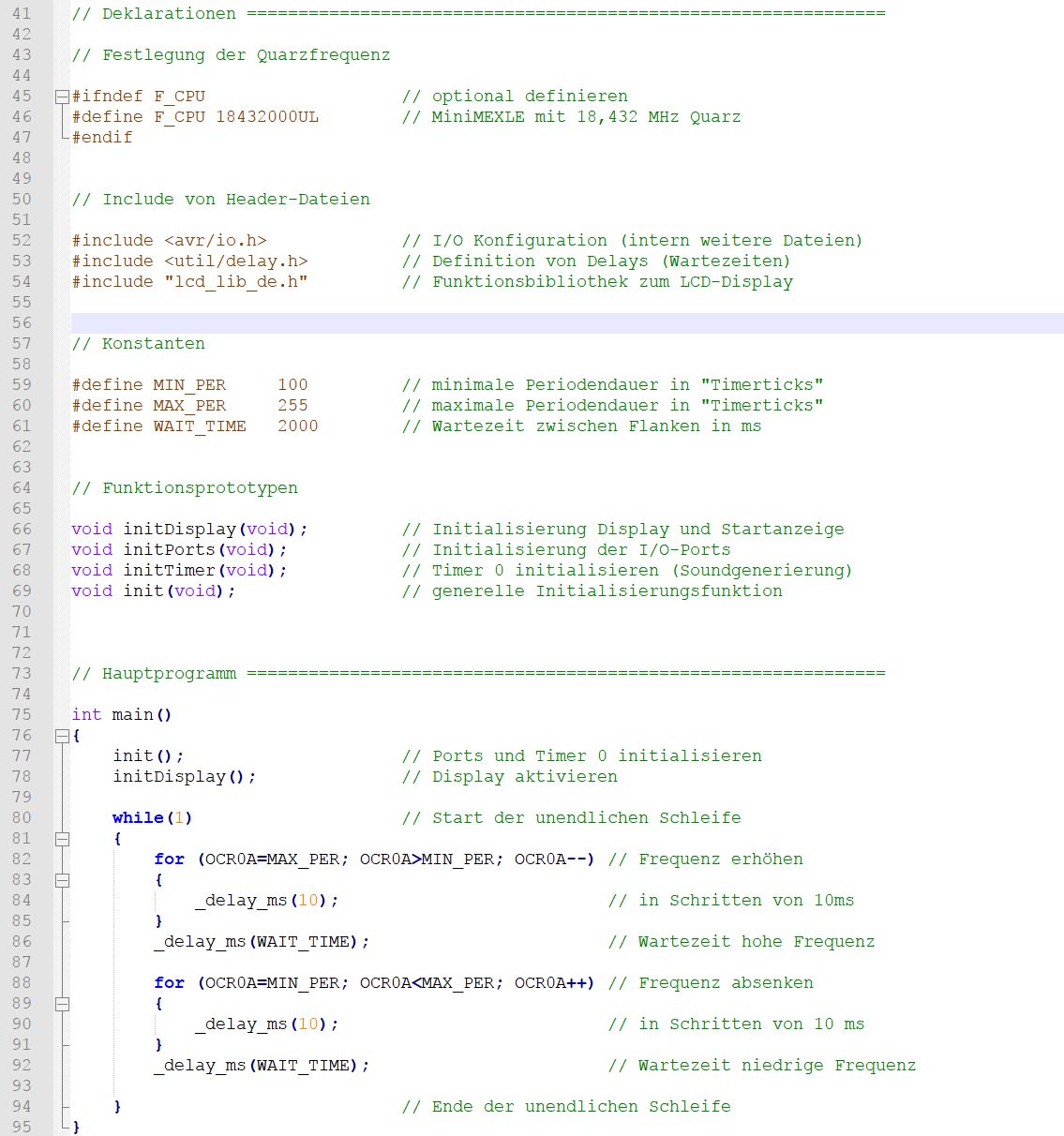This screenshot has height=1136, width=1064.
Task: Place cursor in highlighted empty line 56
Action: point(562,322)
